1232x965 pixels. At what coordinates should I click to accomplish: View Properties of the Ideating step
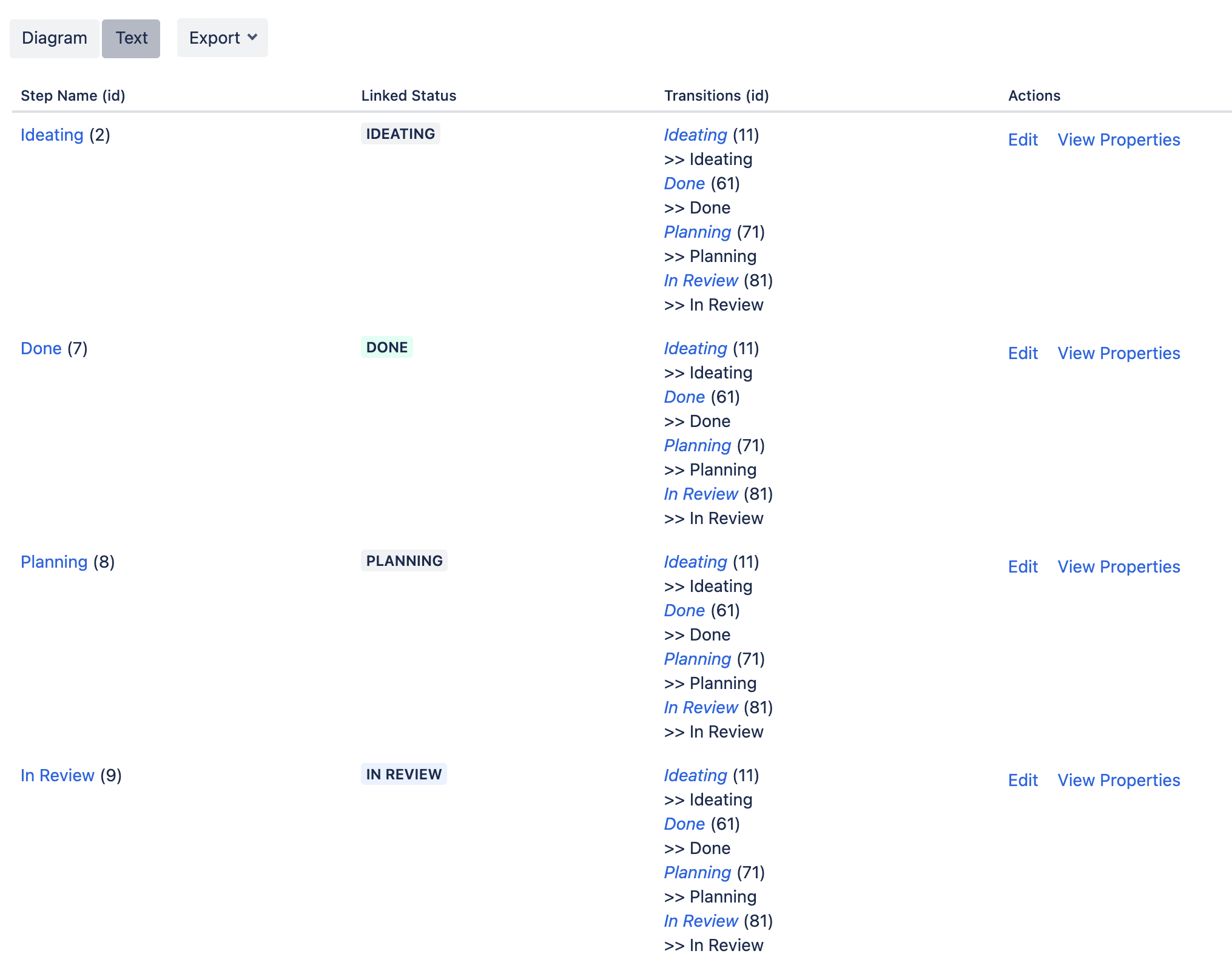[x=1119, y=140]
